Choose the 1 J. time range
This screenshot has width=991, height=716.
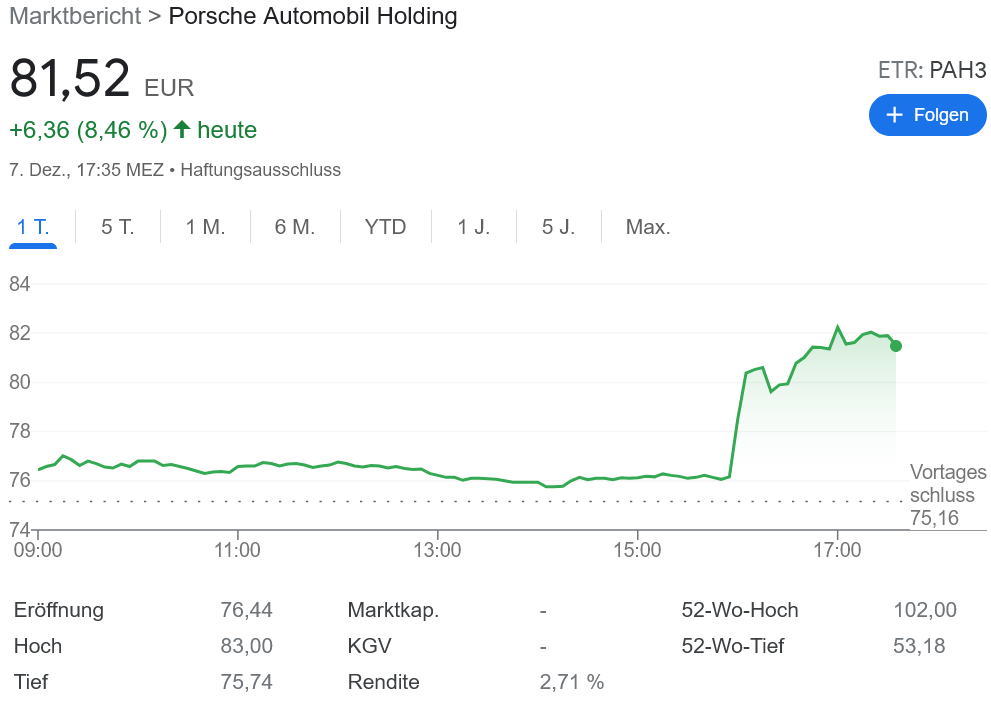pyautogui.click(x=474, y=227)
